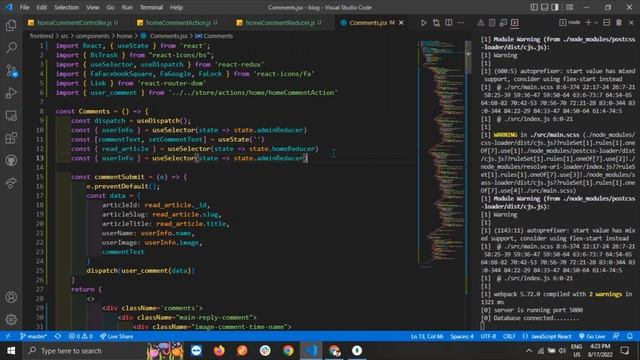
Task: Show the Output panel icon
Action: point(492,23)
